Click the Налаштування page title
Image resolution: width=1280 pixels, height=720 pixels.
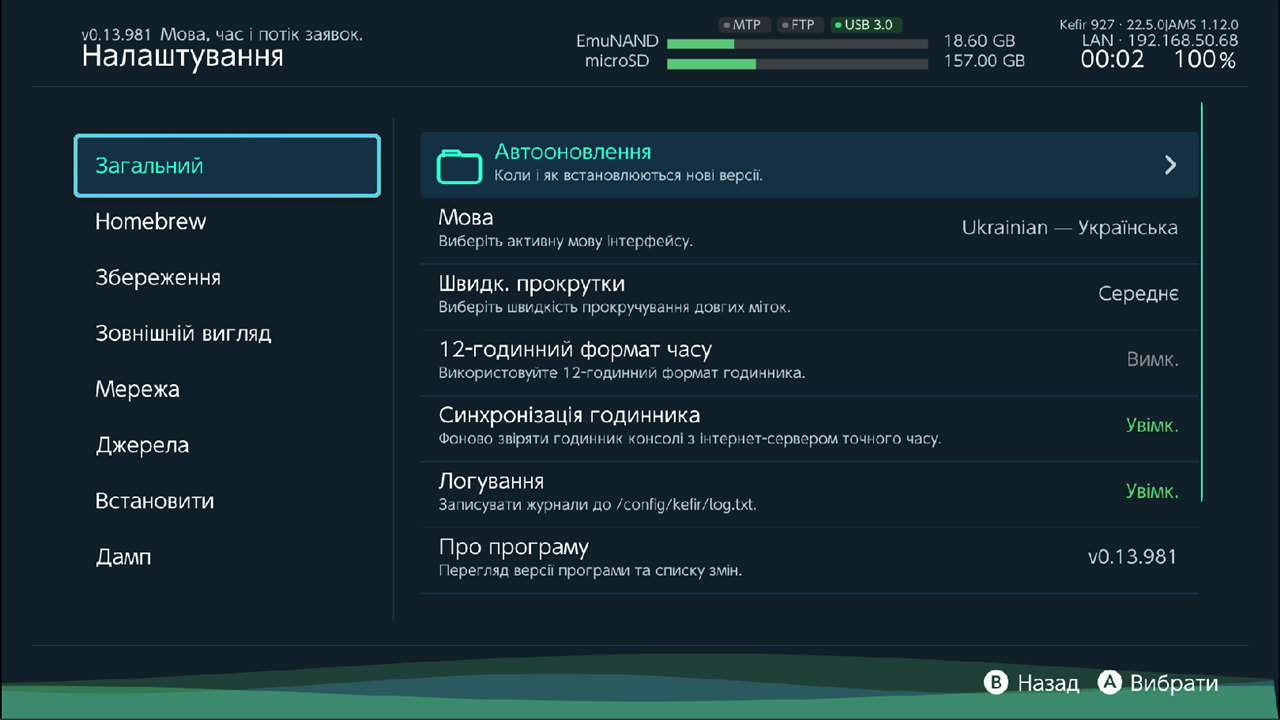182,56
